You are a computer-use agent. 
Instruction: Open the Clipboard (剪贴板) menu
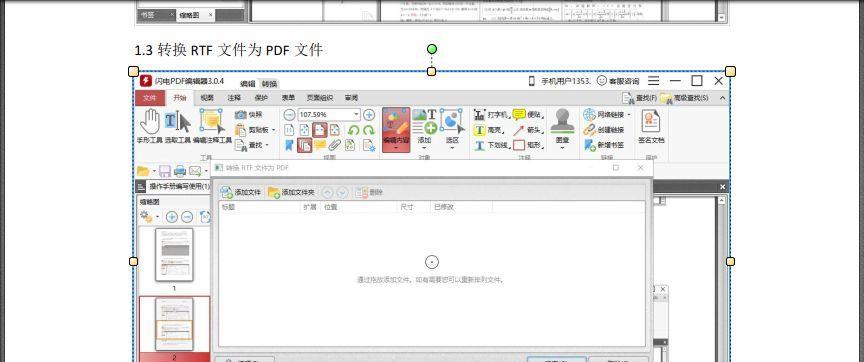click(255, 130)
